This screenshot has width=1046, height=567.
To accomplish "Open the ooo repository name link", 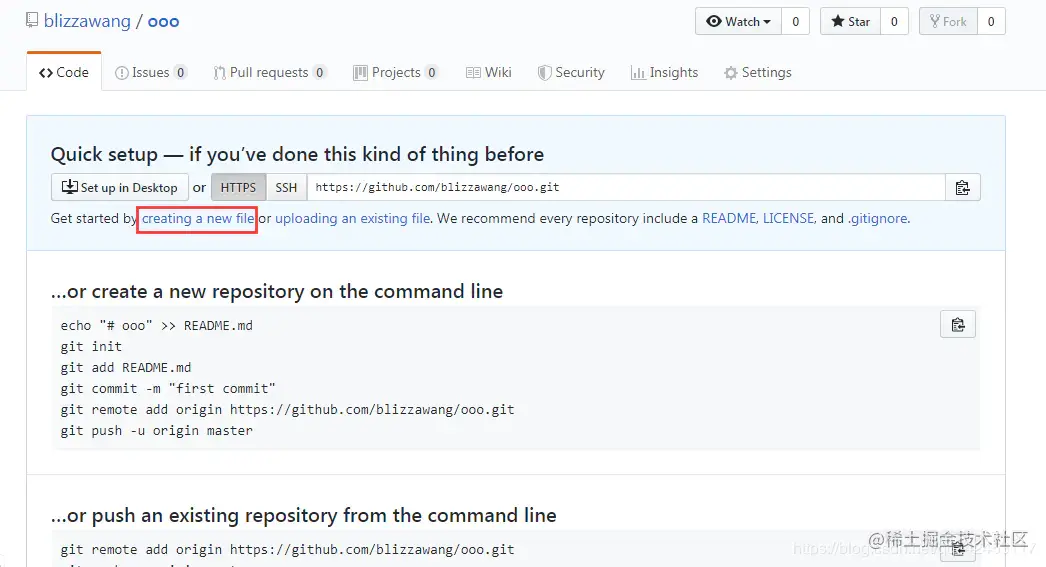I will tap(163, 21).
